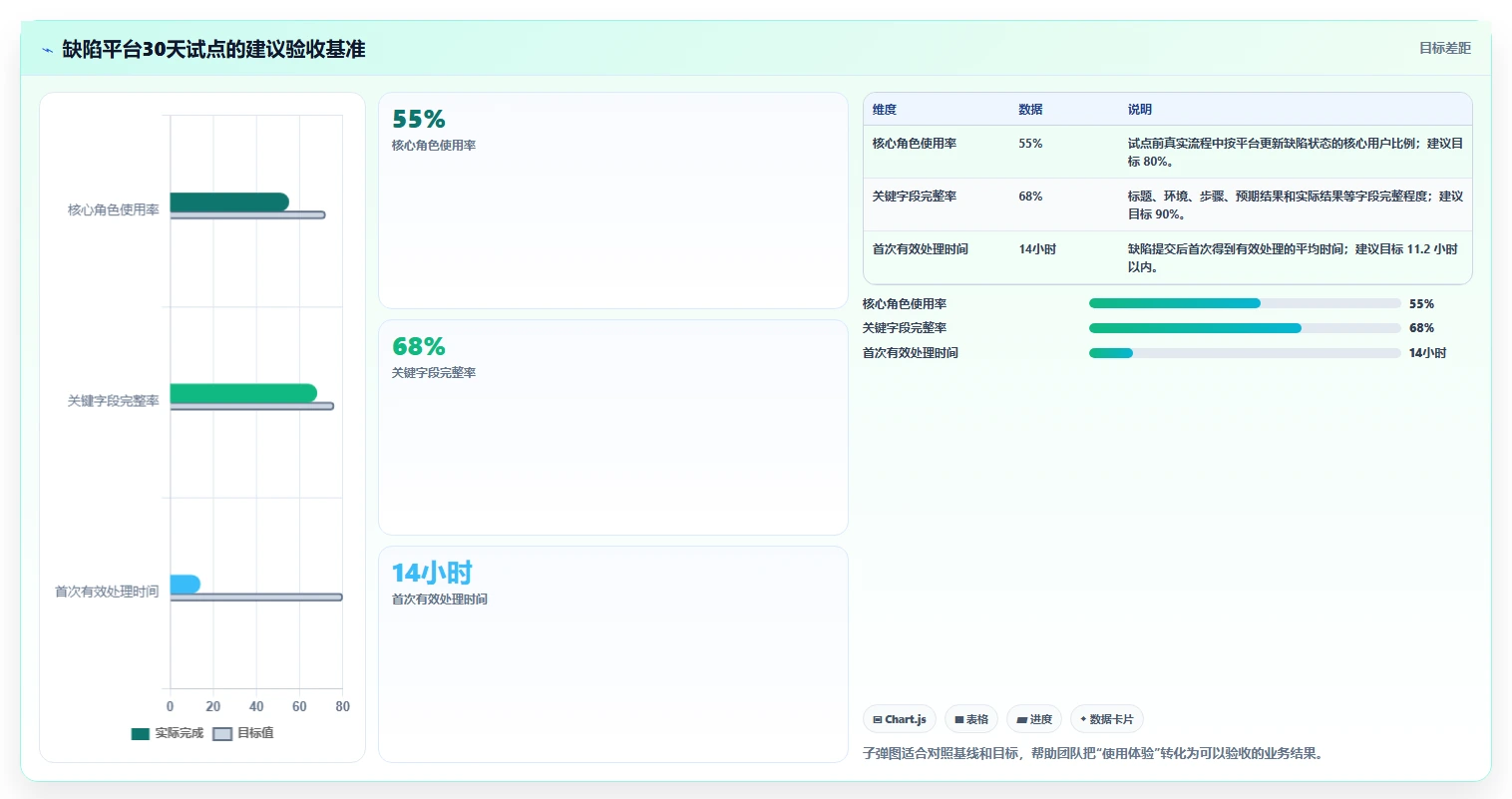Click the 核心角色使用率 chart axis label
This screenshot has height=799, width=1512.
(x=114, y=210)
